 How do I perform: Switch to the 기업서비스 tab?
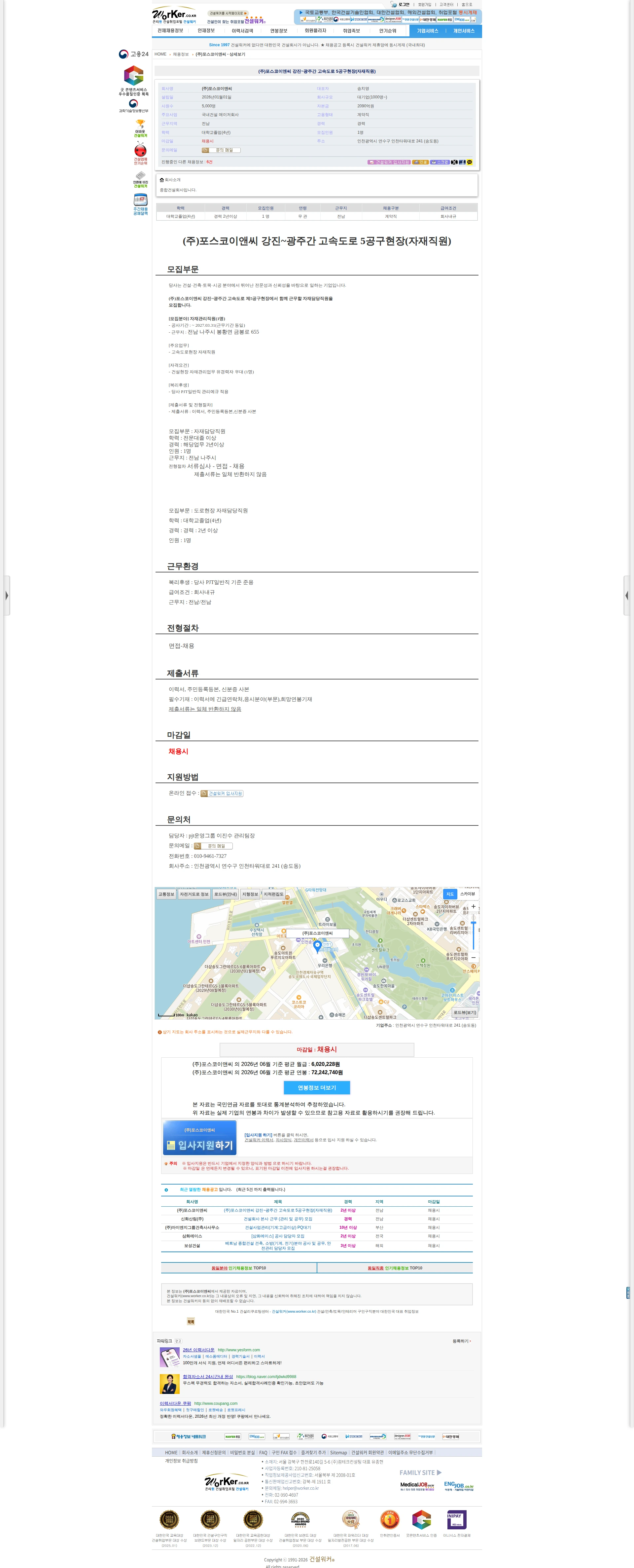coord(427,31)
